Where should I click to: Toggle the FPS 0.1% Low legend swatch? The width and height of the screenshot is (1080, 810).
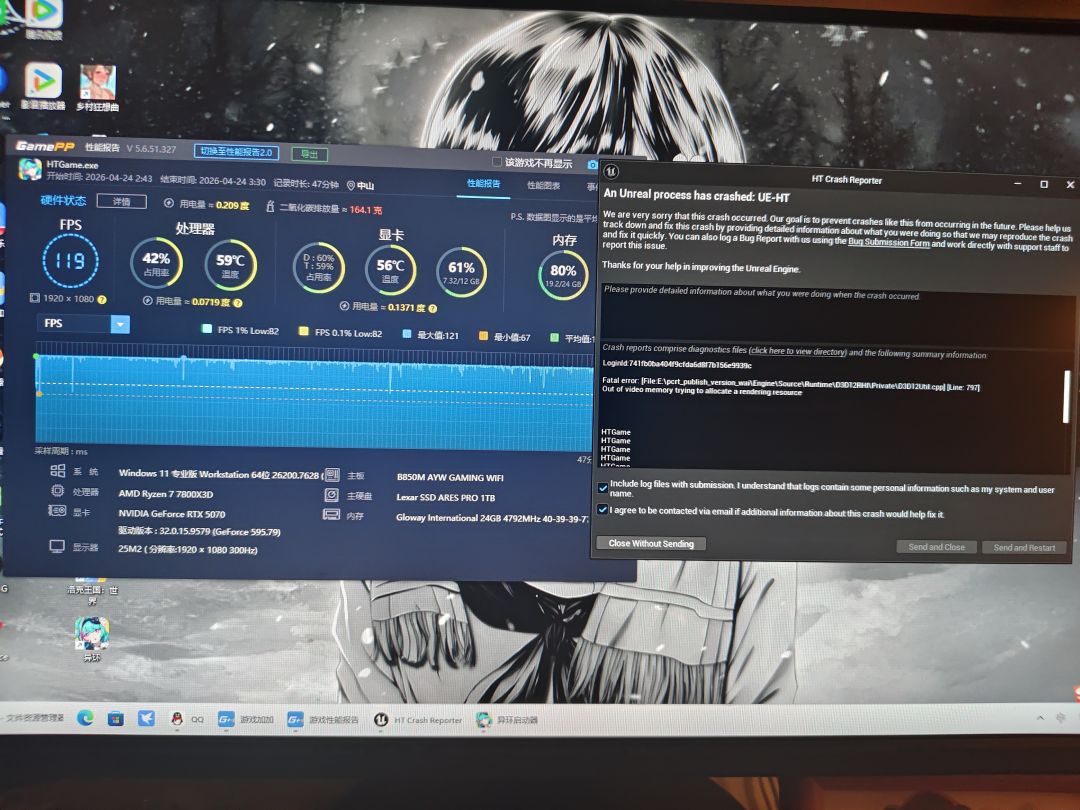[x=303, y=331]
